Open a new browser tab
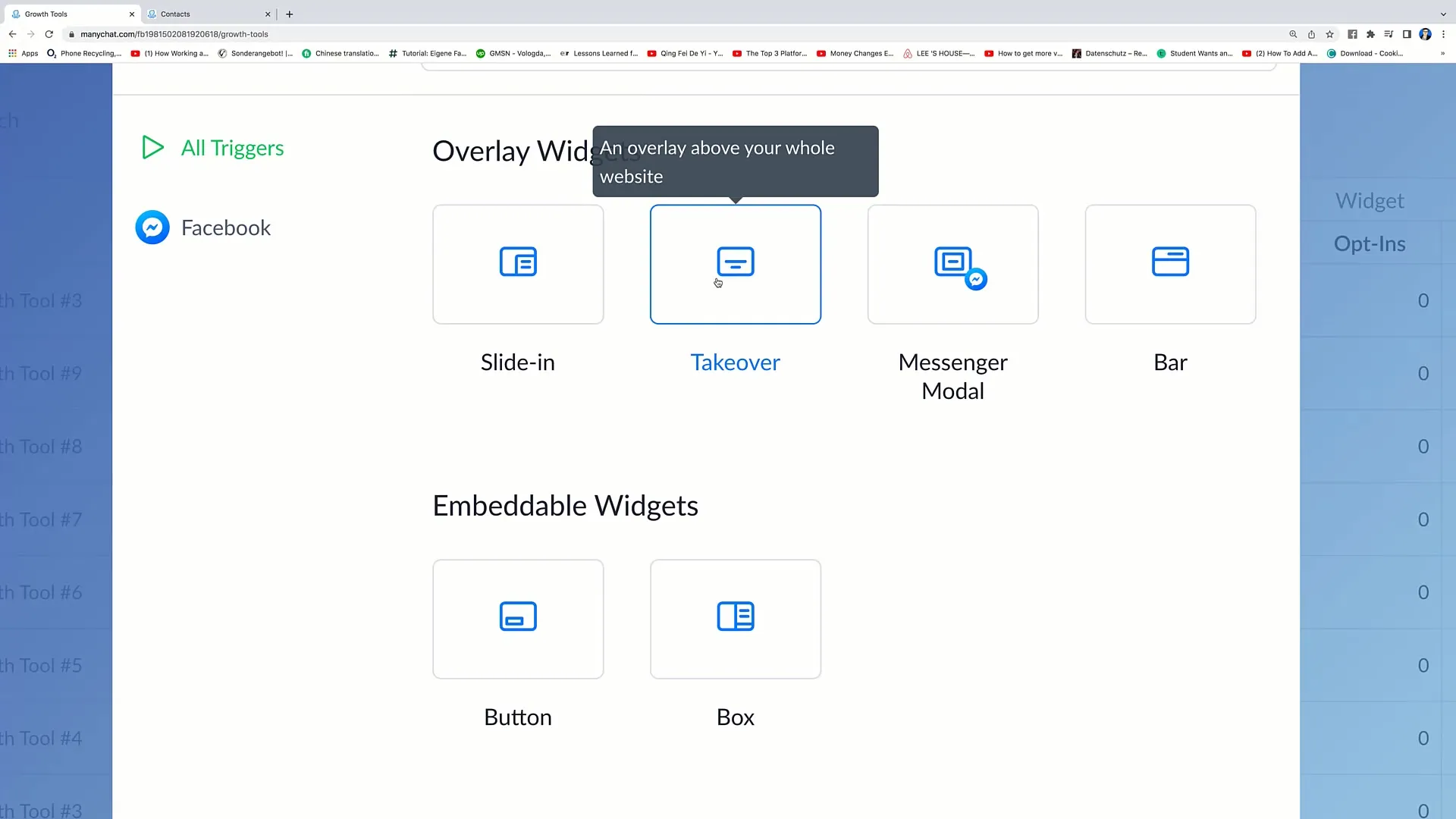The height and width of the screenshot is (819, 1456). tap(289, 14)
